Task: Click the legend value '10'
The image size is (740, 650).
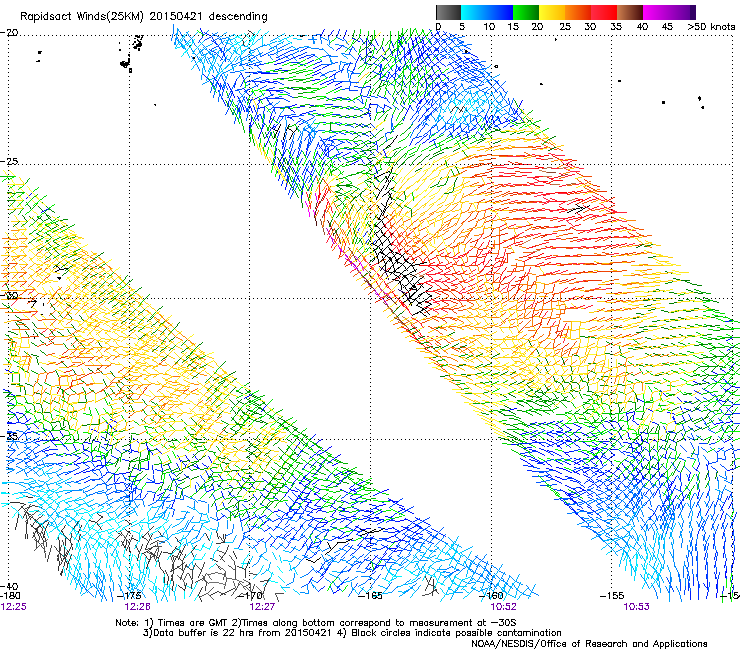Action: tap(489, 27)
